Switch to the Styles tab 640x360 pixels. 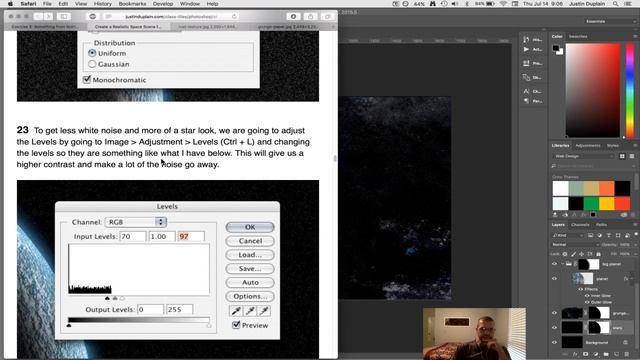coord(613,146)
